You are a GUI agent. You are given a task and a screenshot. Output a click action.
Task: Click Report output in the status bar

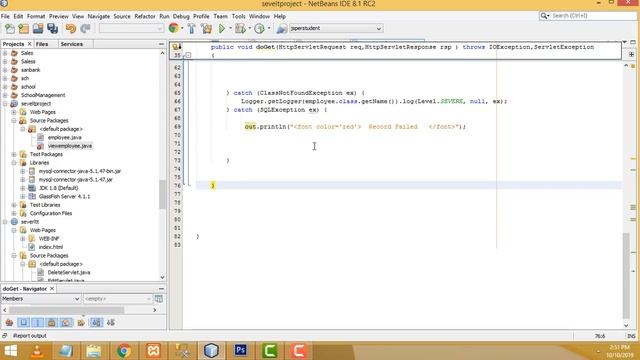29,336
